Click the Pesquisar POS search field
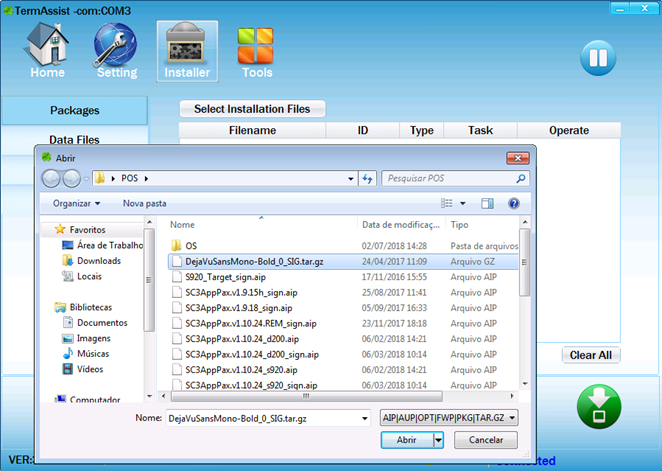This screenshot has height=471, width=662. 448,179
